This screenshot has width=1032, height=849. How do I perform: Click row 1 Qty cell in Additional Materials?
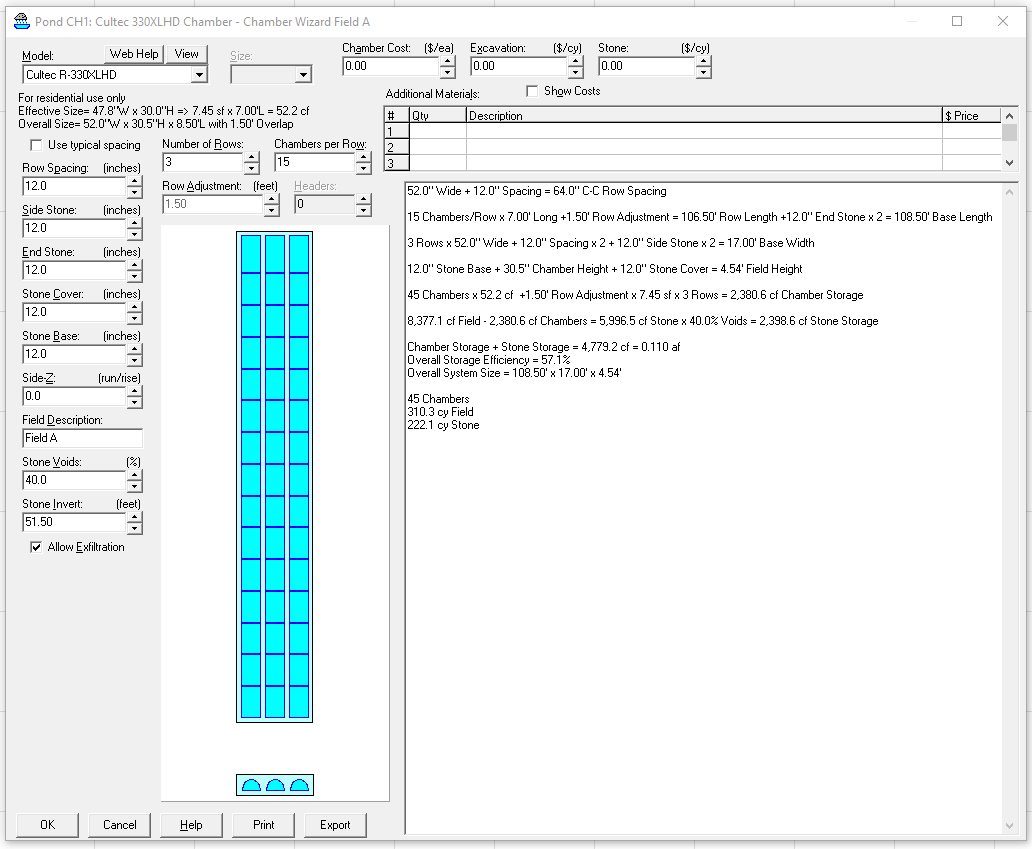(438, 131)
